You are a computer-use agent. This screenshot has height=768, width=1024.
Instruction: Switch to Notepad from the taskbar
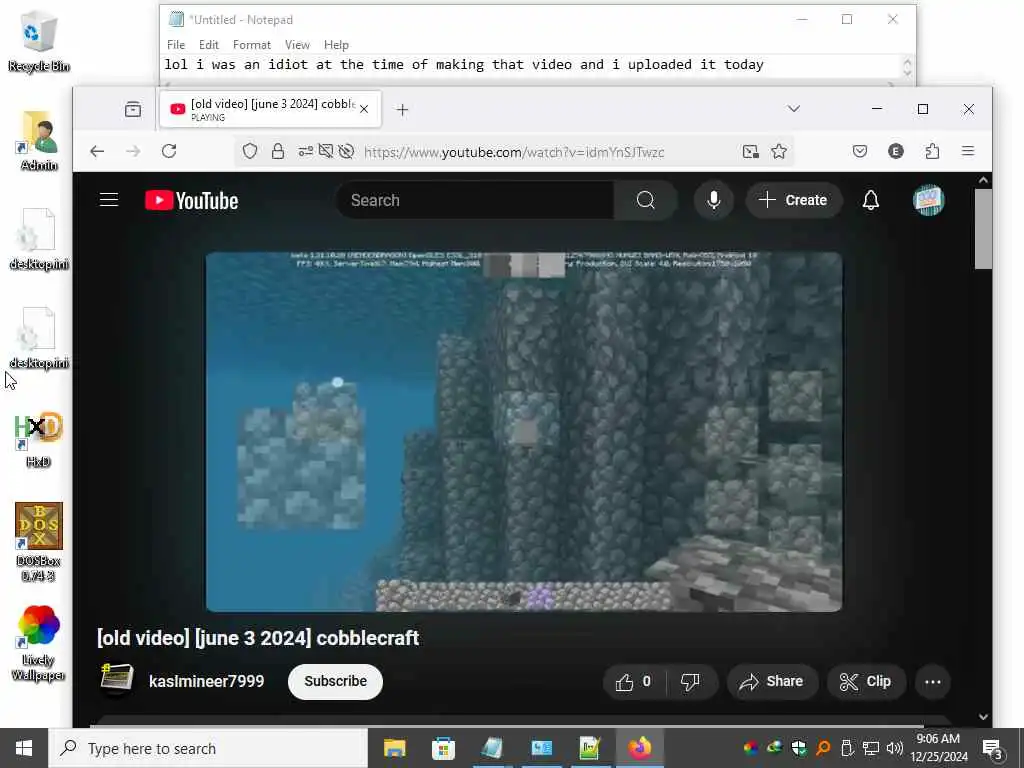492,748
